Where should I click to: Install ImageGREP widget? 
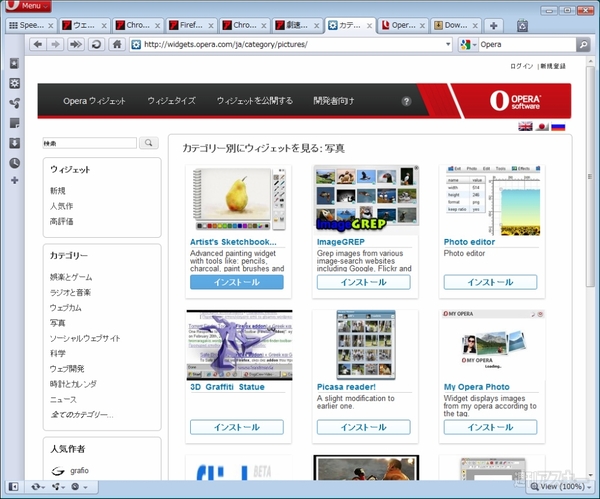click(x=364, y=282)
